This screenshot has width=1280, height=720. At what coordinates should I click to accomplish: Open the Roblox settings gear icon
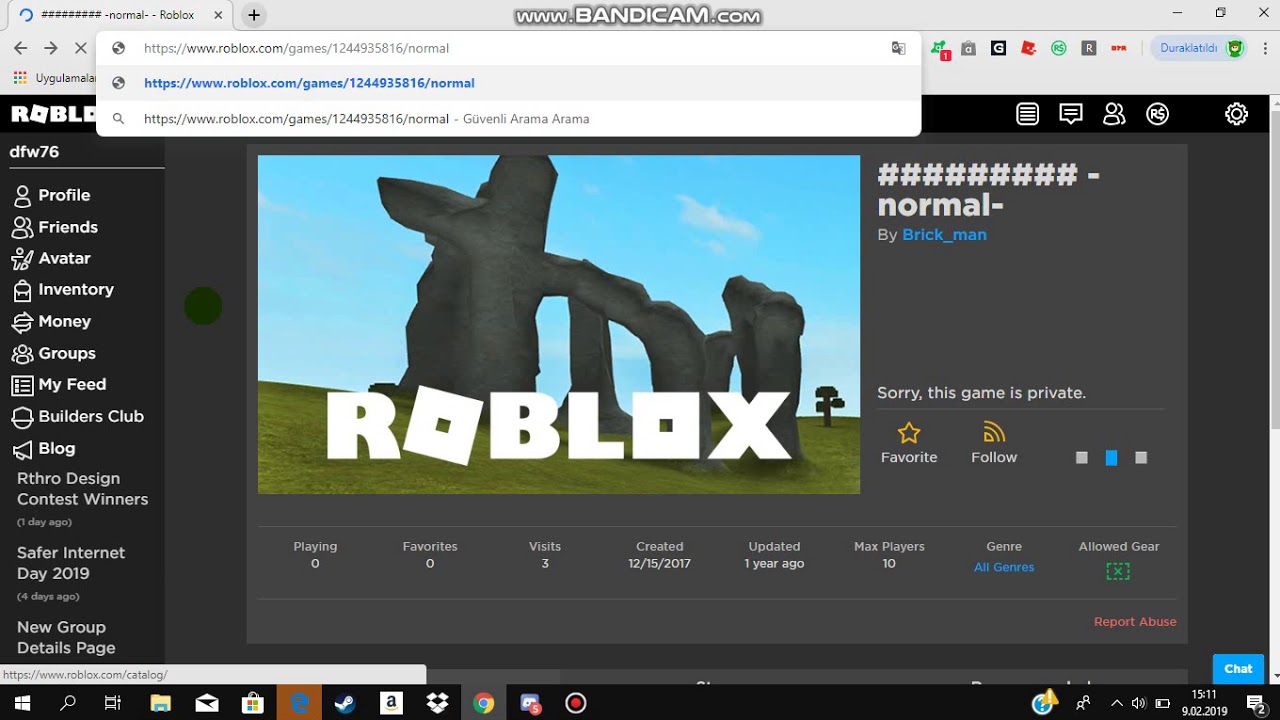[x=1236, y=114]
